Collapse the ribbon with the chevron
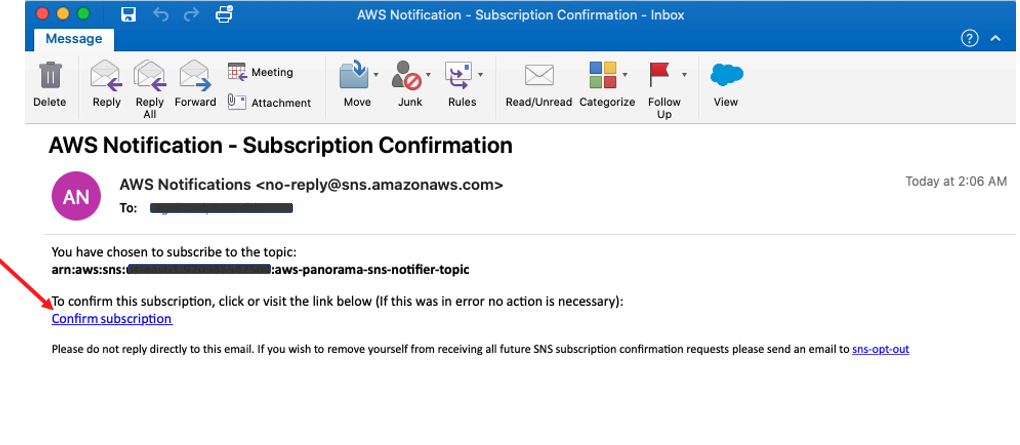 click(x=995, y=38)
